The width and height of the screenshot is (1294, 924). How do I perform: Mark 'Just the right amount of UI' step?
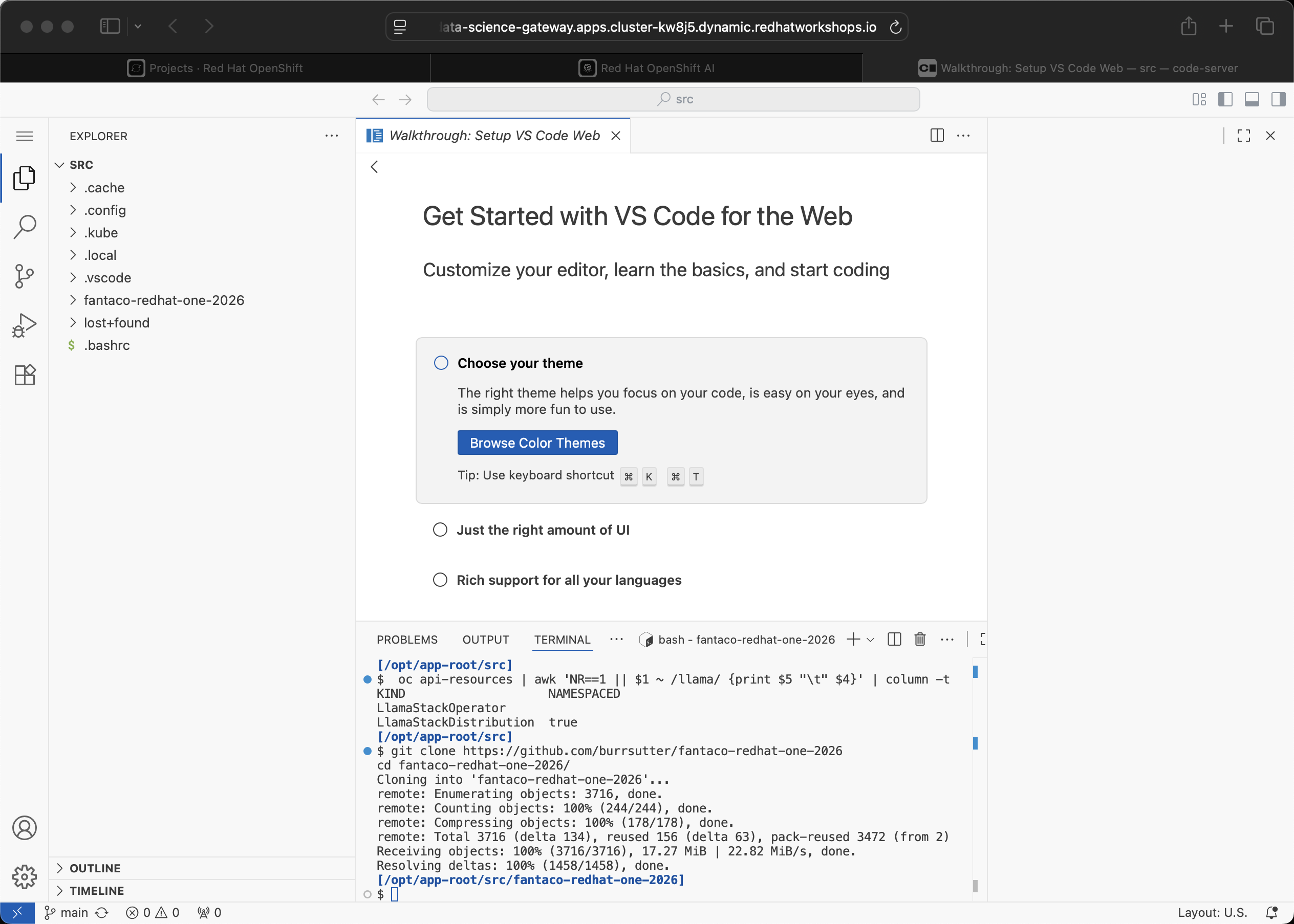440,530
